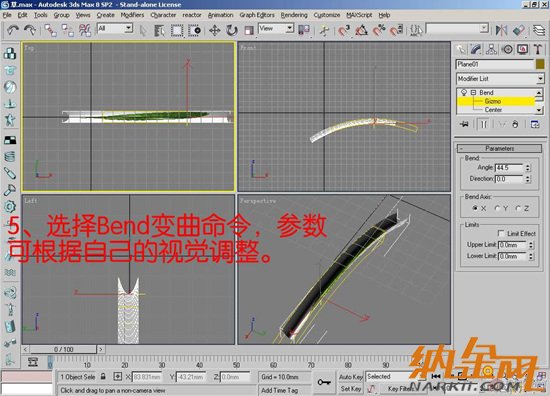Click the Redo arrow icon

(x=30, y=30)
